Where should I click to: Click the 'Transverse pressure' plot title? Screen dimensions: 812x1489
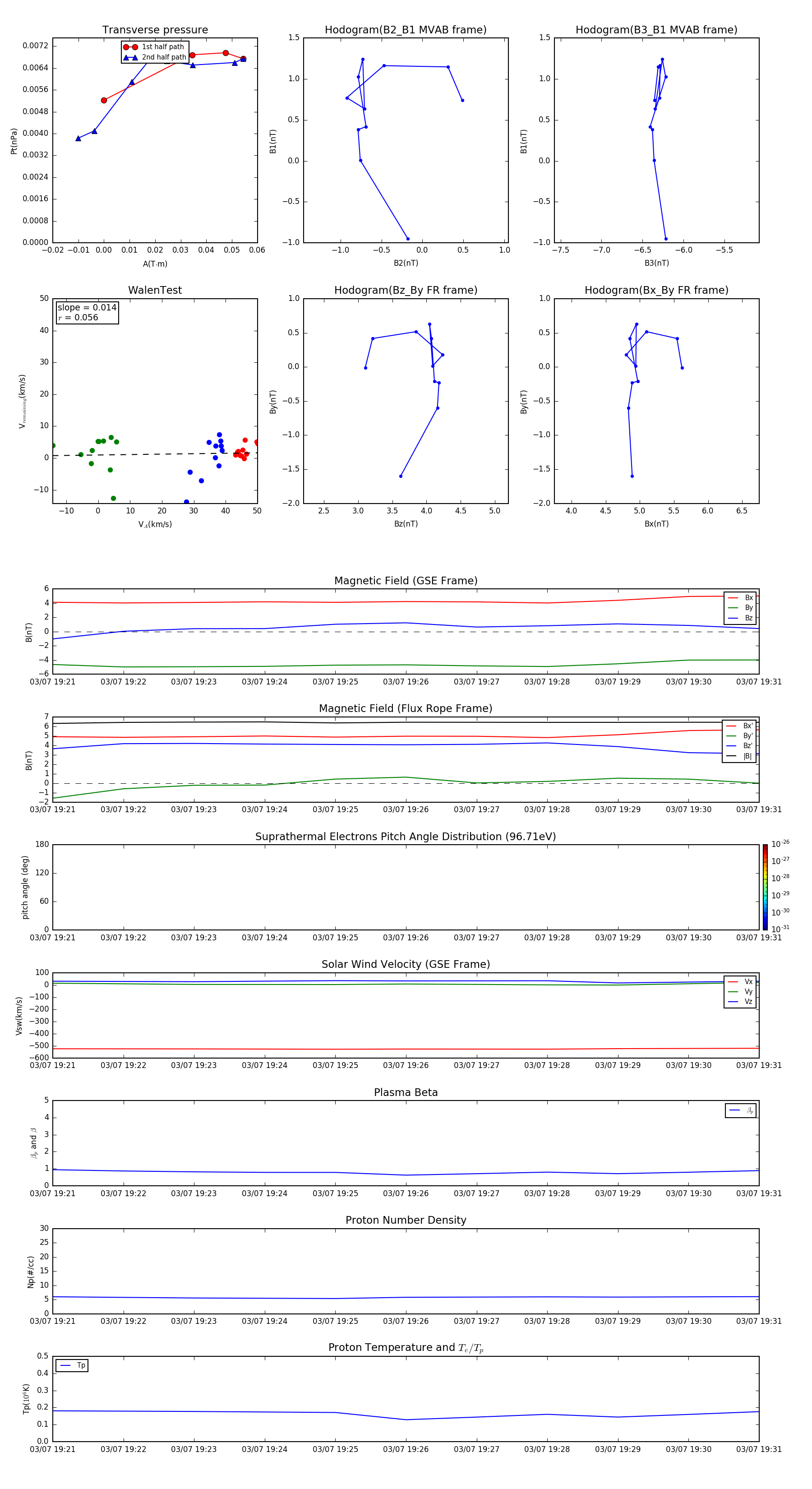155,30
